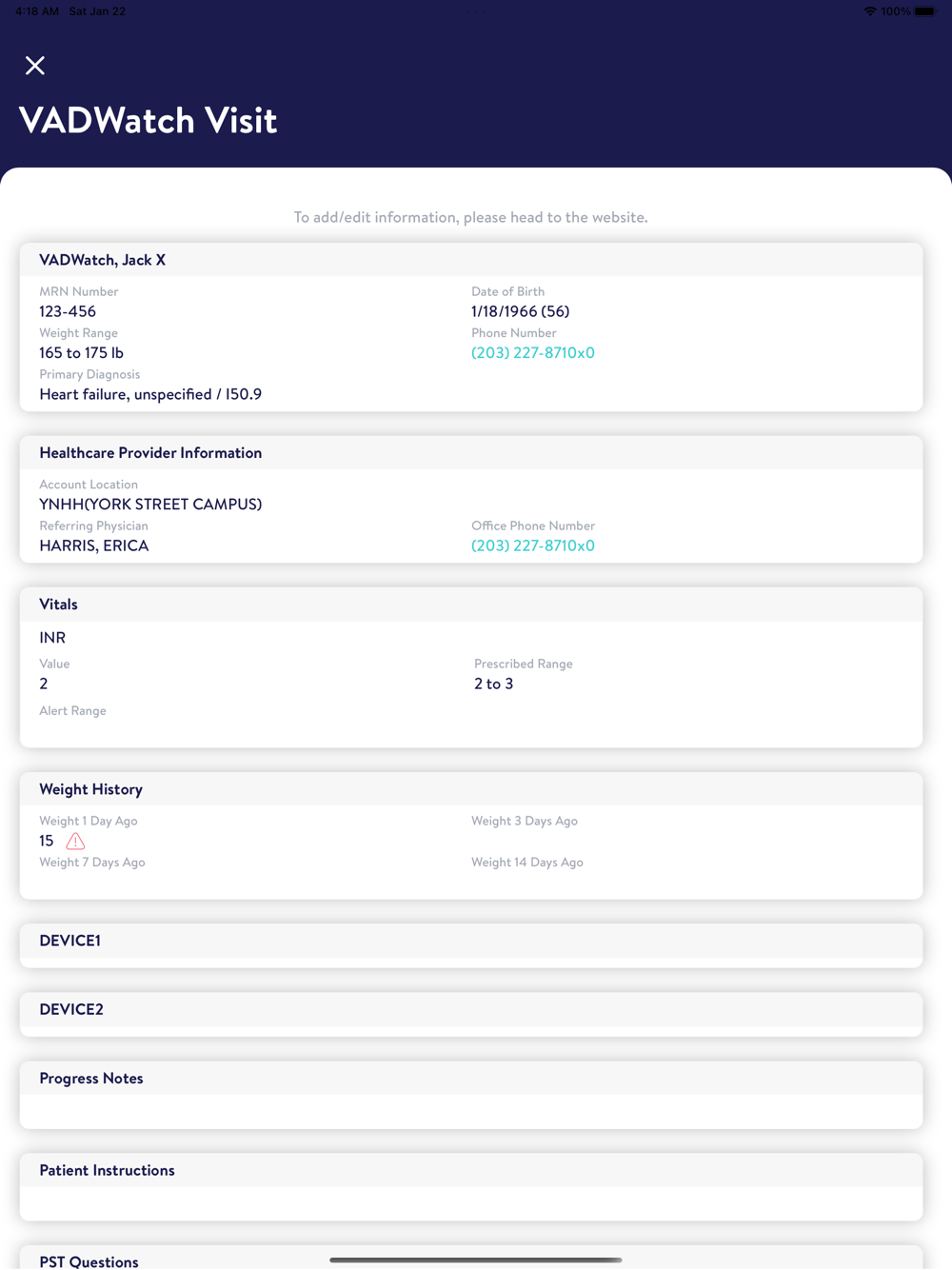Select referring physician HARRIS, ERICA
952x1270 pixels.
click(x=94, y=546)
